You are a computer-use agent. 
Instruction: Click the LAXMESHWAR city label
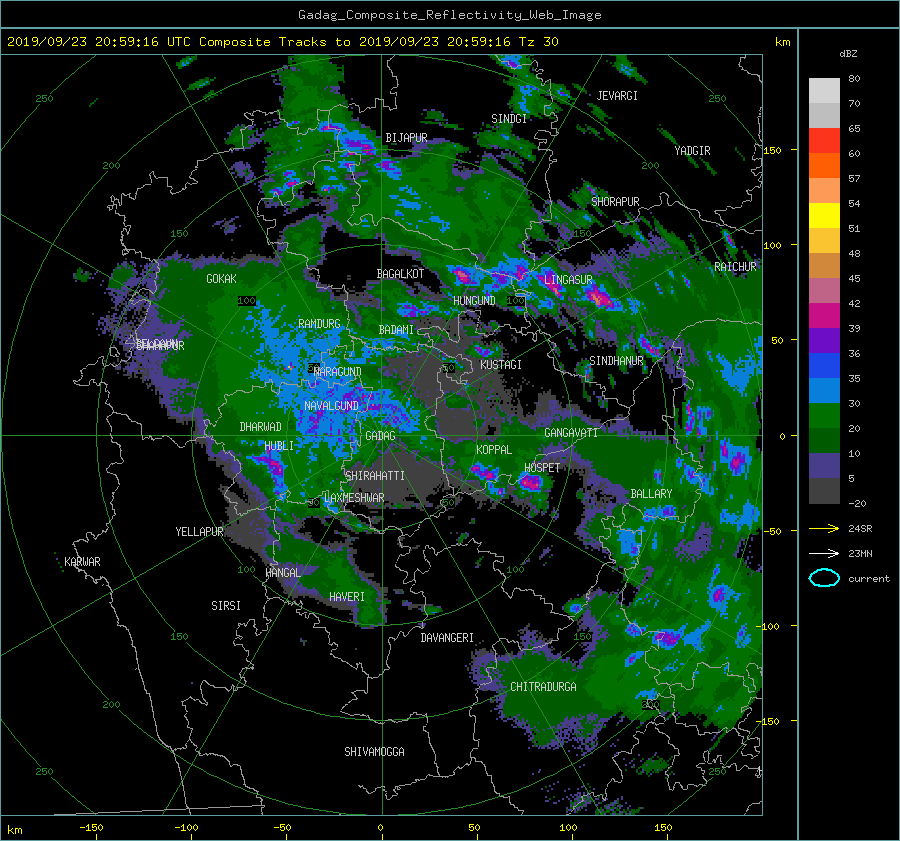(354, 498)
